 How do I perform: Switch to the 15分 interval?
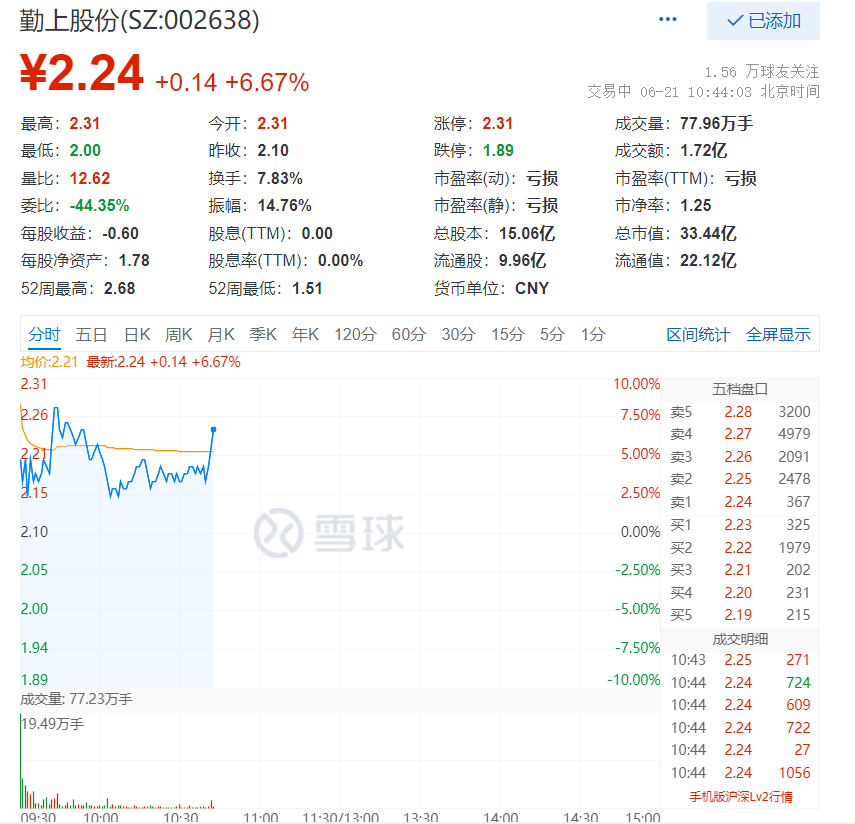(507, 334)
